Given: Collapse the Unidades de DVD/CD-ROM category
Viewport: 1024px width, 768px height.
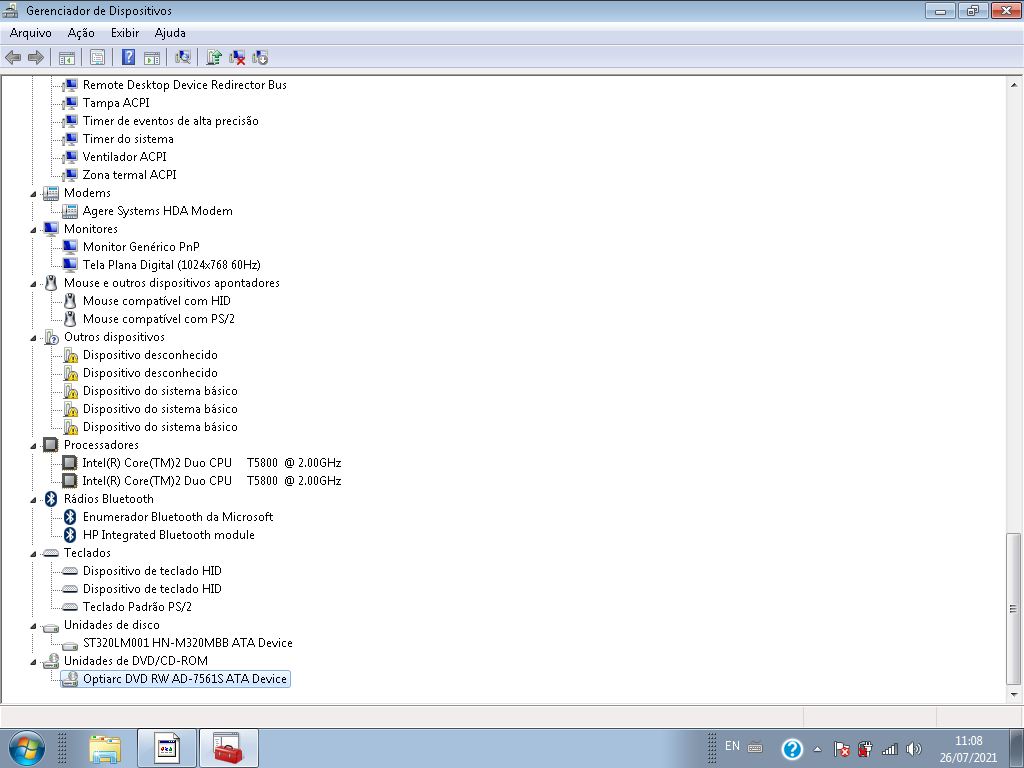Looking at the screenshot, I should (x=33, y=662).
